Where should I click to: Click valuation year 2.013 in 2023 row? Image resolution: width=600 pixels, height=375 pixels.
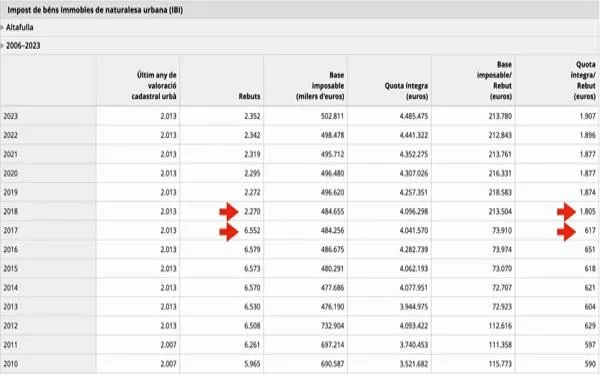168,116
